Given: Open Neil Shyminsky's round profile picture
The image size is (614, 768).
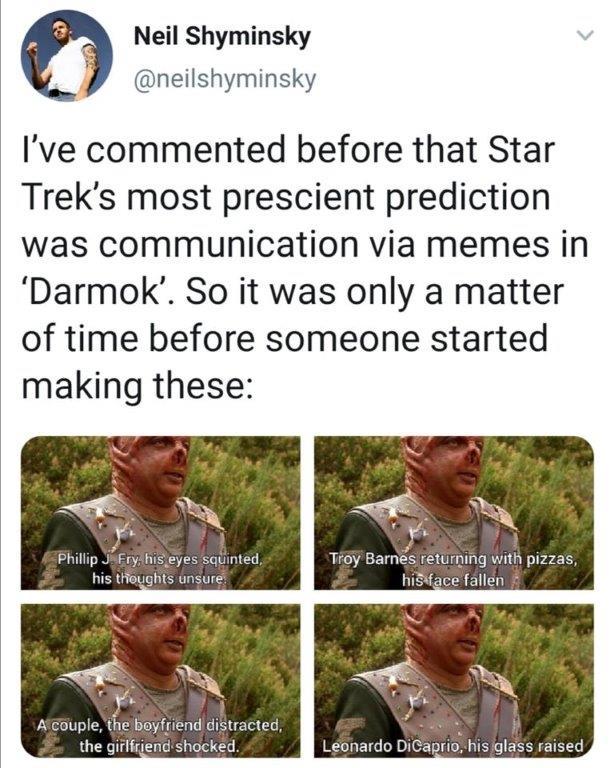Looking at the screenshot, I should pyautogui.click(x=67, y=55).
